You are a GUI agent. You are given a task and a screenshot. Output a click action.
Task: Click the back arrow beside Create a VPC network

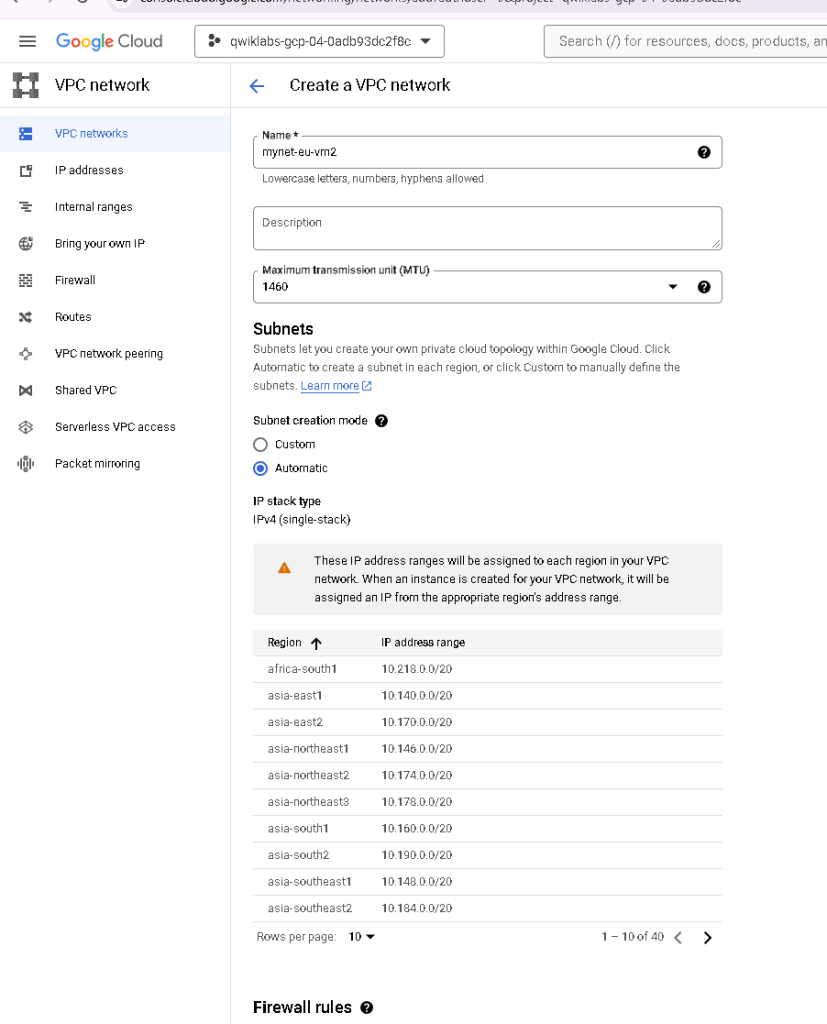pos(257,86)
